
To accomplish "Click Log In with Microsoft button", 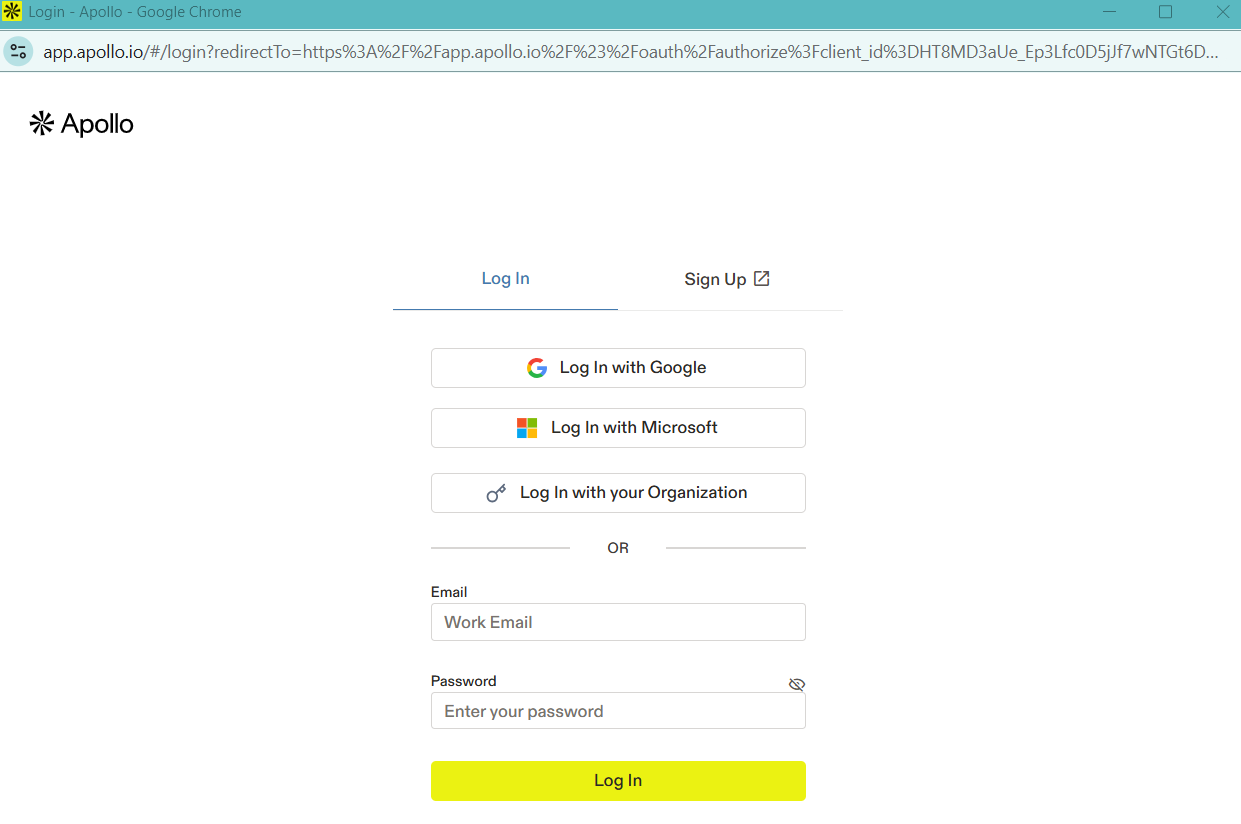I will (x=618, y=428).
